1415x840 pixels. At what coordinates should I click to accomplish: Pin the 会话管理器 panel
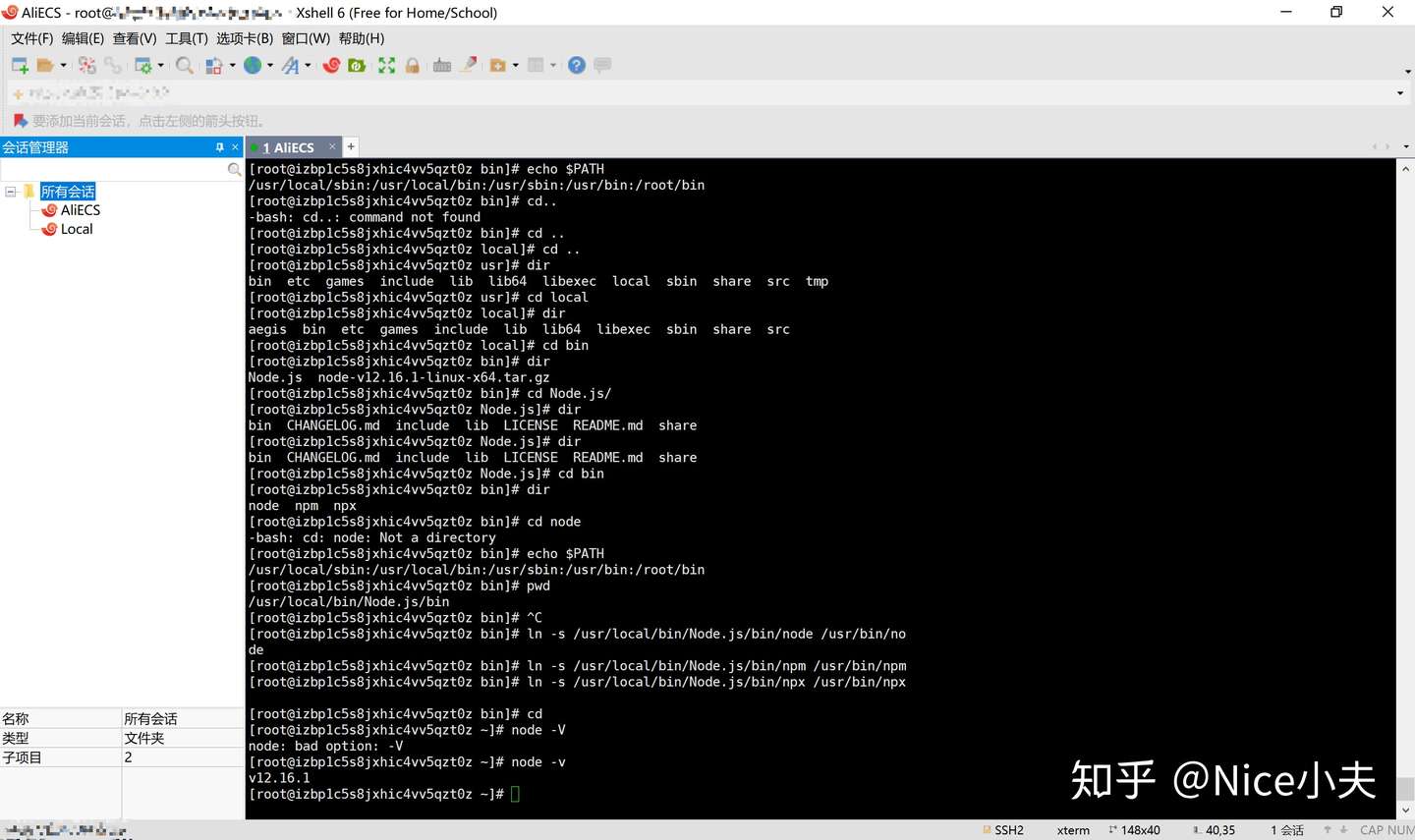[219, 147]
